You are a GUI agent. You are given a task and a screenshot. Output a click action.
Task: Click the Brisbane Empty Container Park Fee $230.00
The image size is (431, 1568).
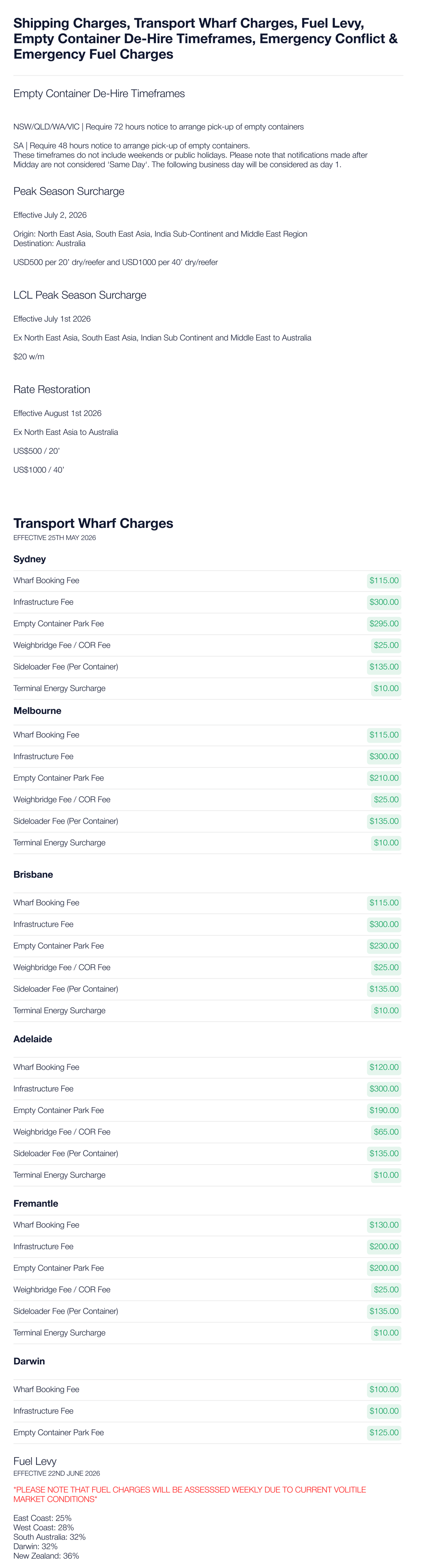384,946
